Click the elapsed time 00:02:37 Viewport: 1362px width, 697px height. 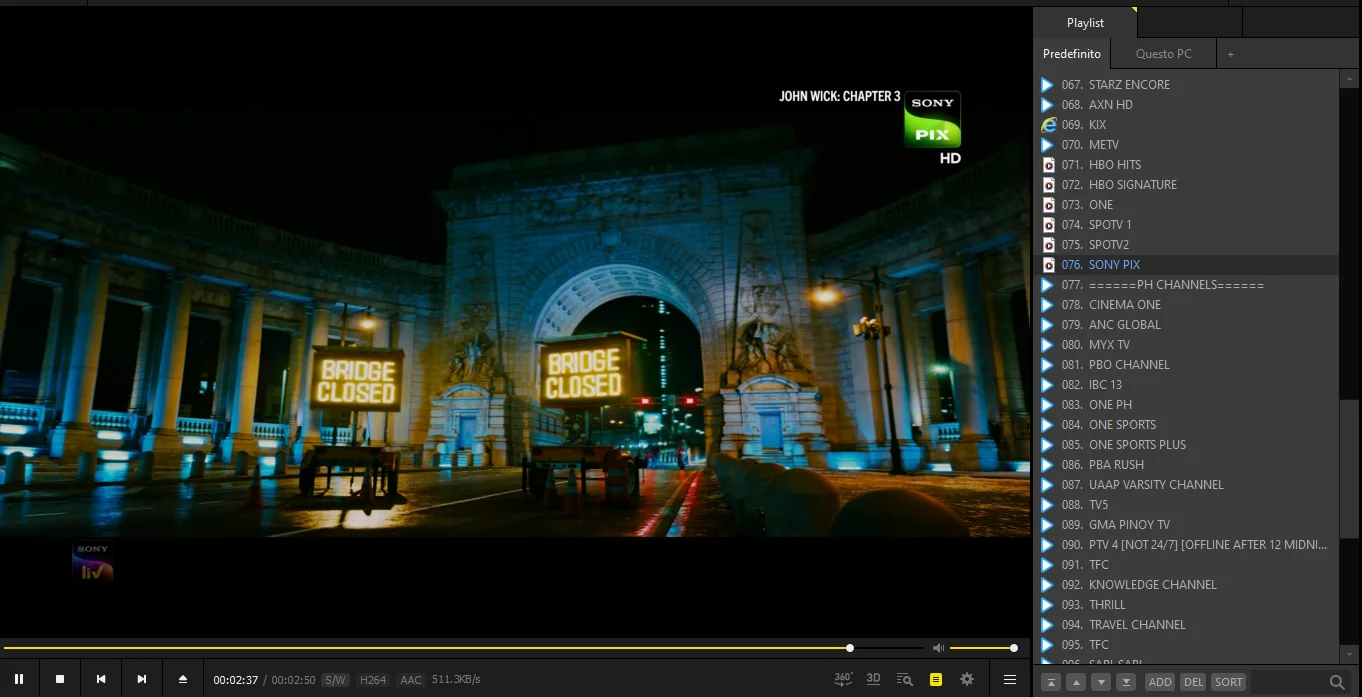(x=236, y=680)
